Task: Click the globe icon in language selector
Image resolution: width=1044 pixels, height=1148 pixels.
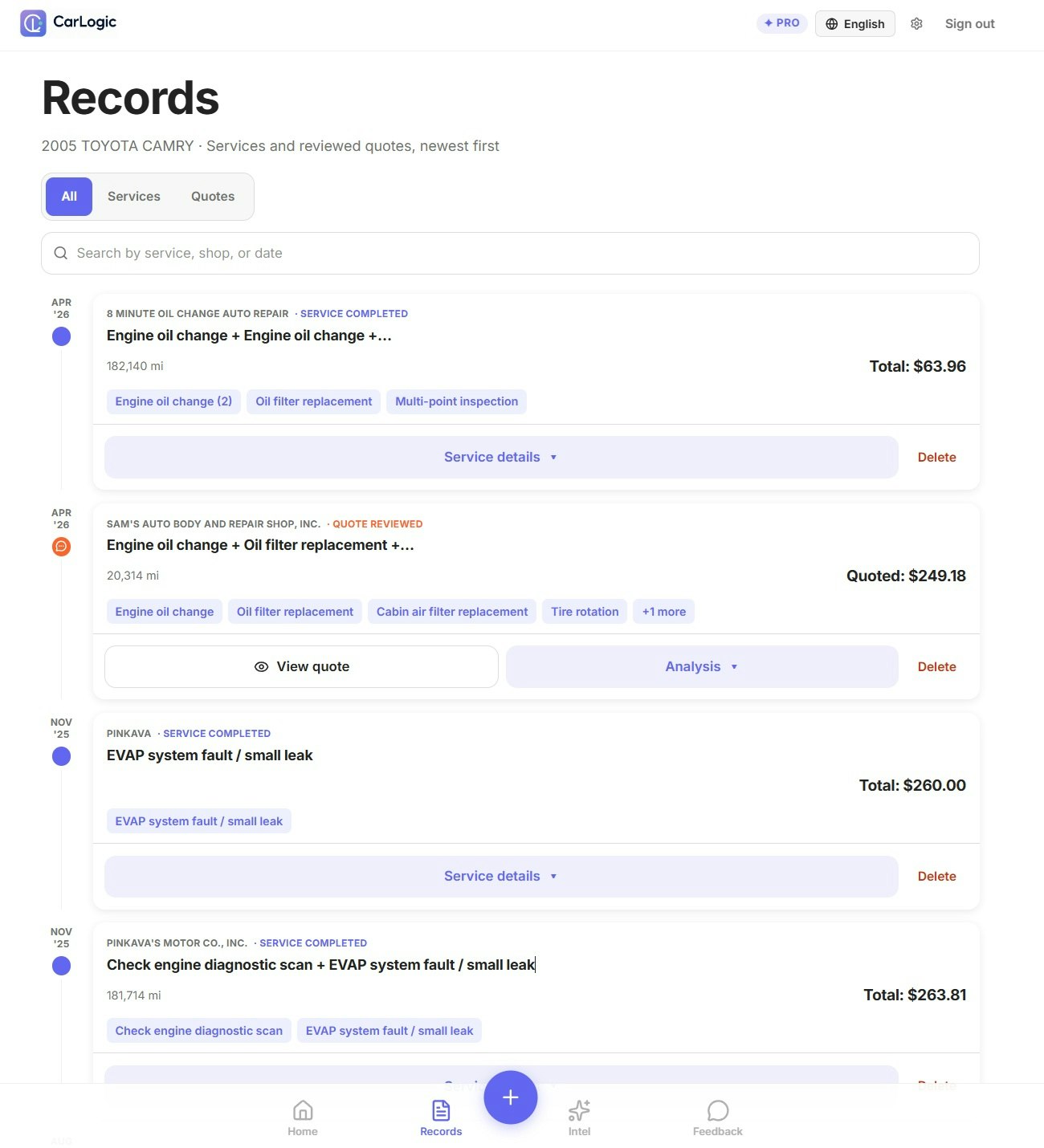Action: (832, 24)
